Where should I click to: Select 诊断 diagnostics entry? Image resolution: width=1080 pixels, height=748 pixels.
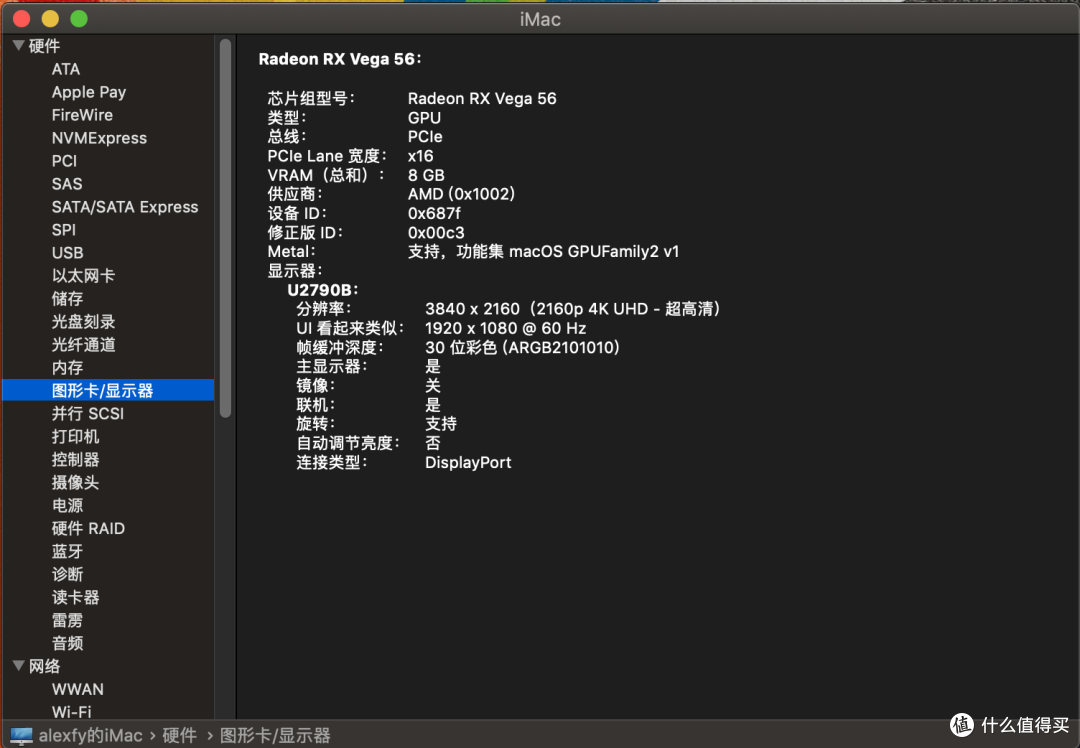coord(67,574)
